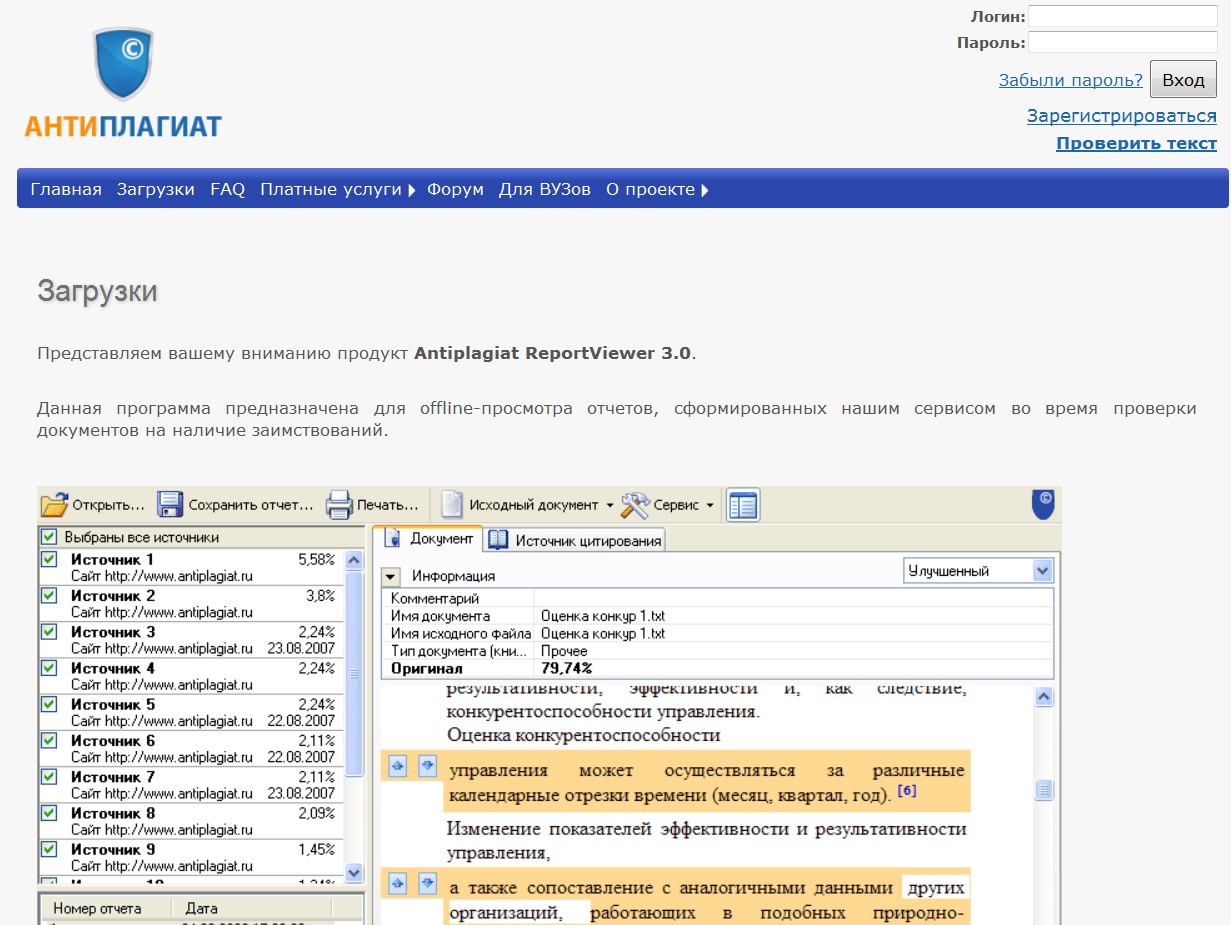Click 'Оригинал' 79,74% row

[717, 668]
